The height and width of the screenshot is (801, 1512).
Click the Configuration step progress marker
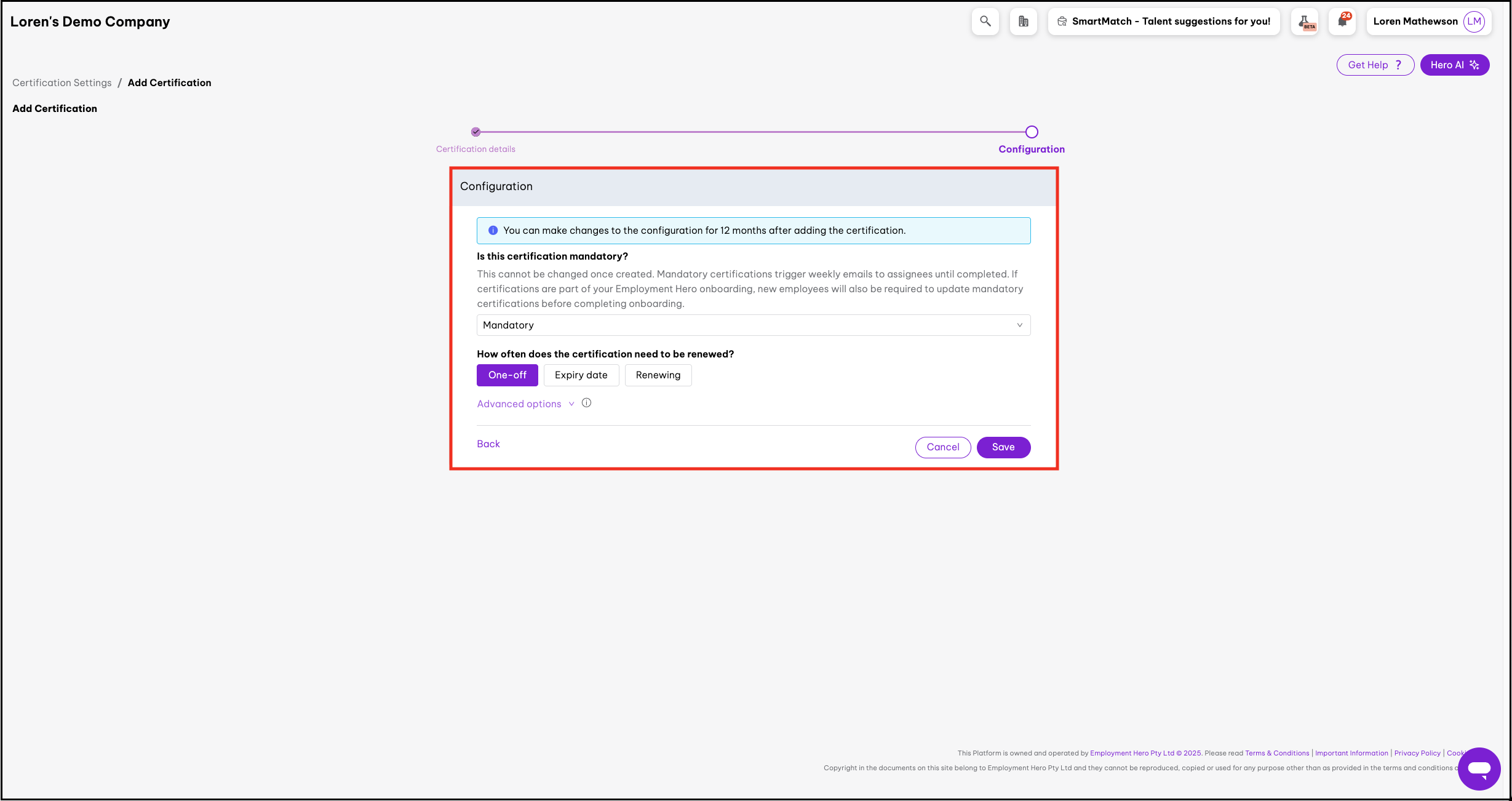[1032, 132]
